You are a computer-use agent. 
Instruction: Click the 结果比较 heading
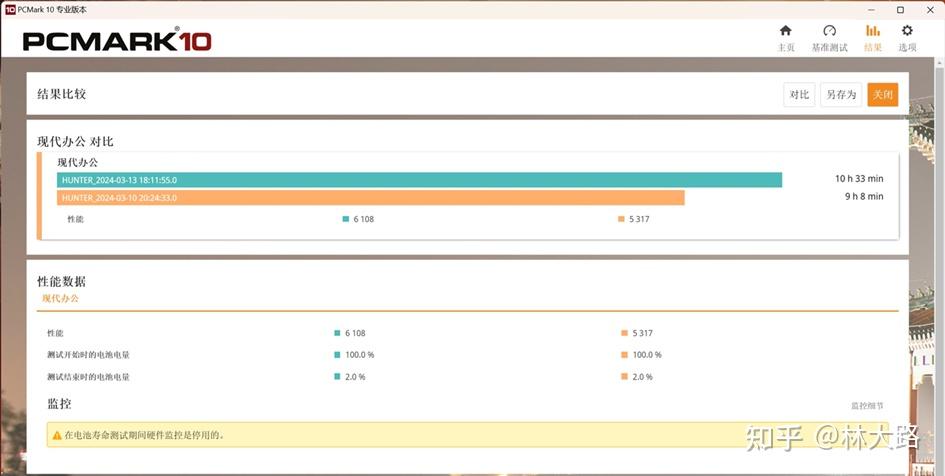pos(61,94)
